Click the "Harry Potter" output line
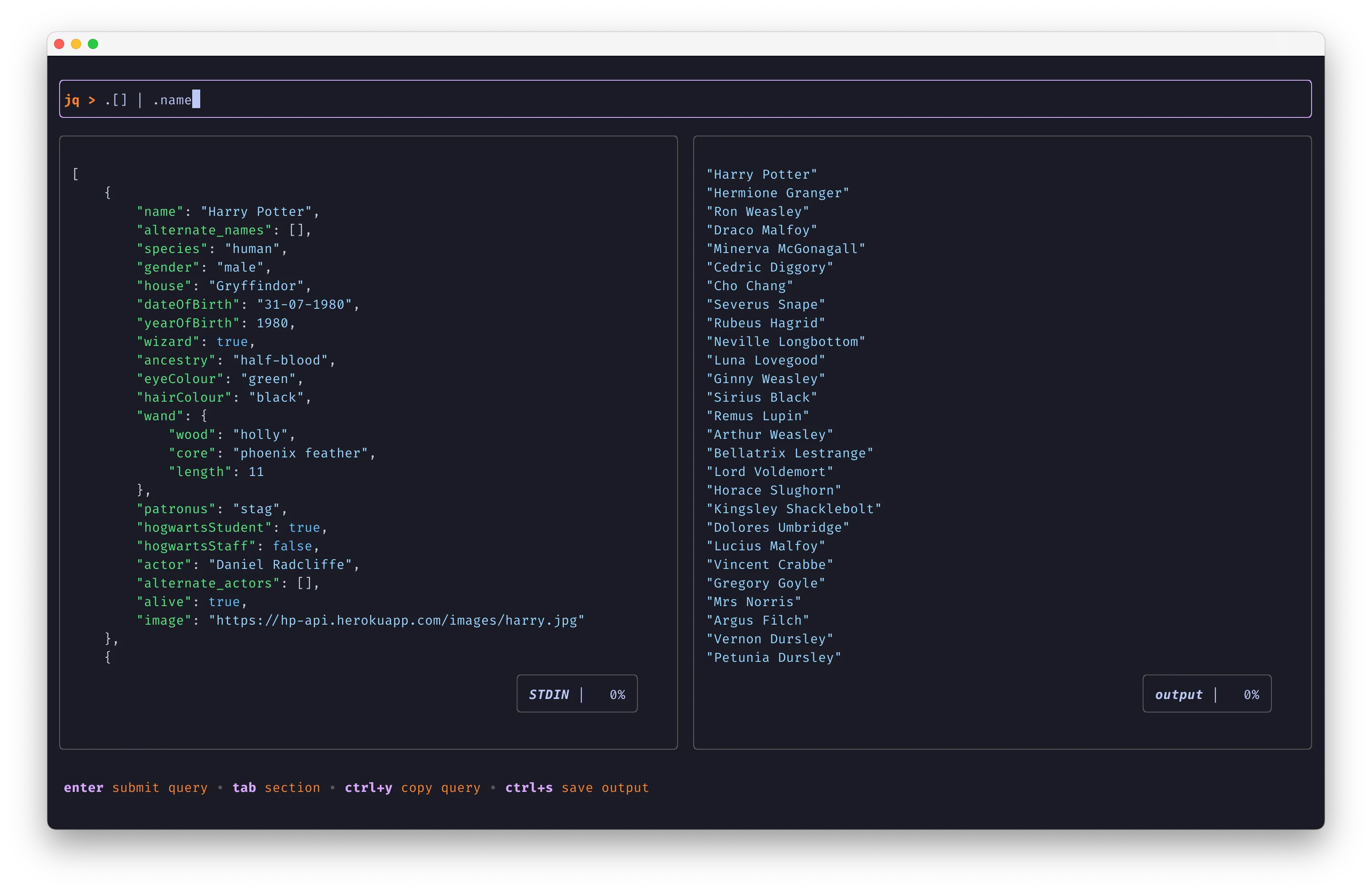 tap(762, 174)
